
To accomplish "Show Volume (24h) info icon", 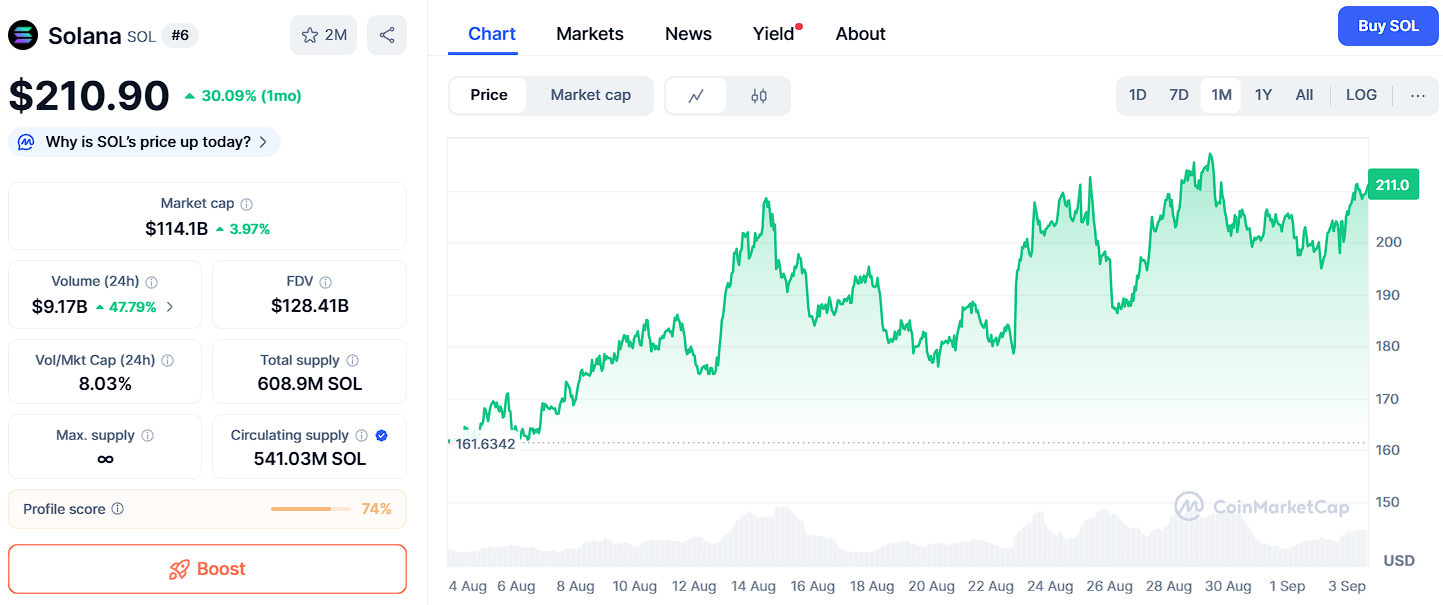I will click(152, 282).
